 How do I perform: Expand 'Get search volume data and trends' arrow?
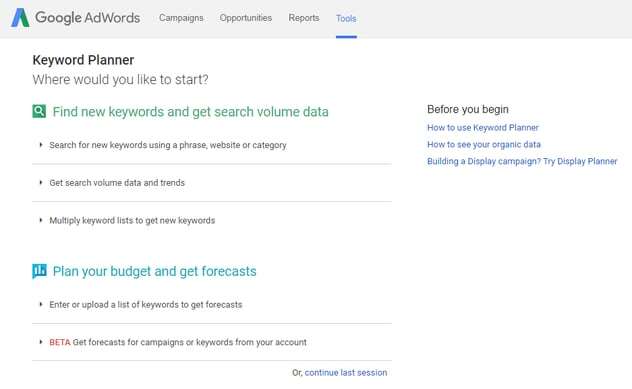coord(41,183)
